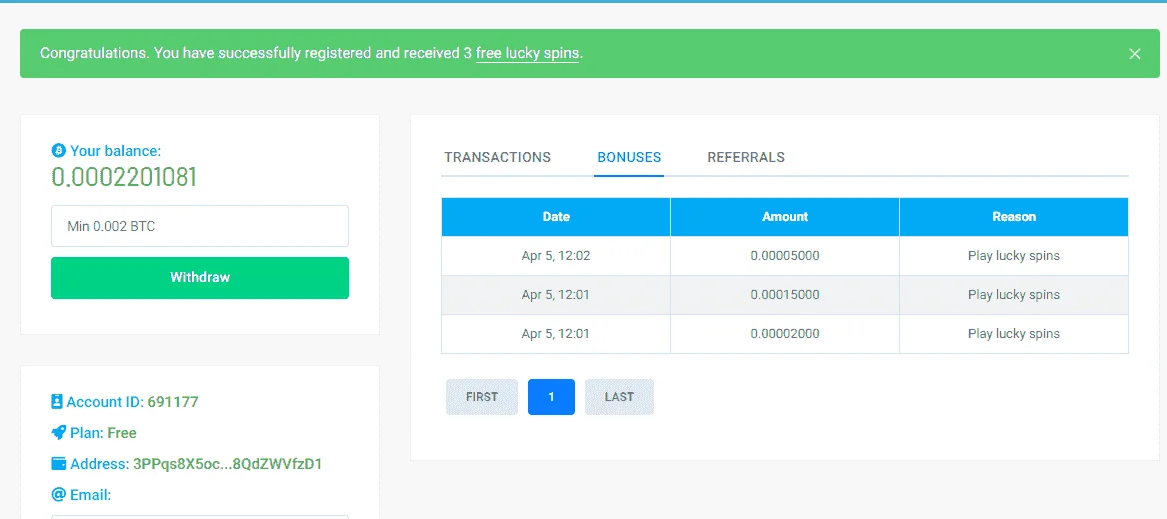Click the @ icon next to Email
The width and height of the screenshot is (1167, 519).
[x=58, y=494]
